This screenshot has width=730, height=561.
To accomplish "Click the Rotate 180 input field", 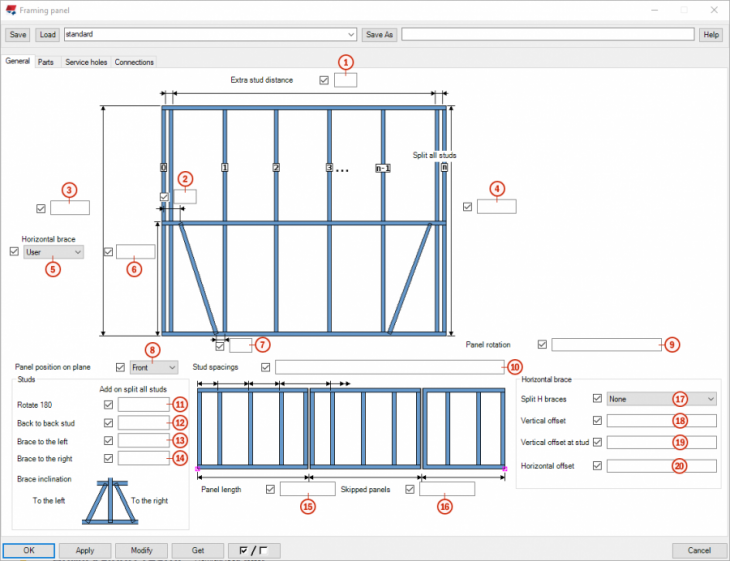I will 143,405.
